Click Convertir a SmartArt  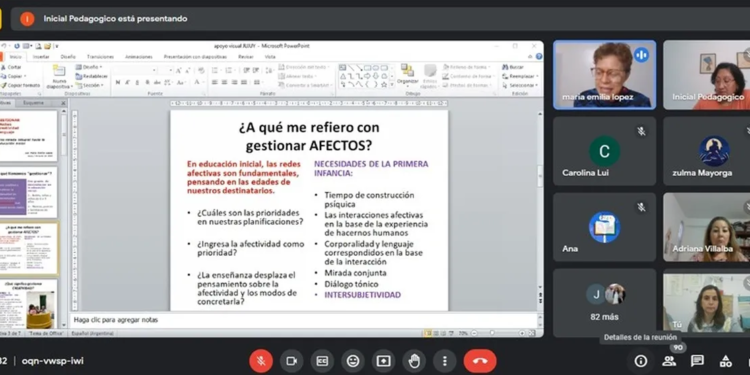[306, 86]
